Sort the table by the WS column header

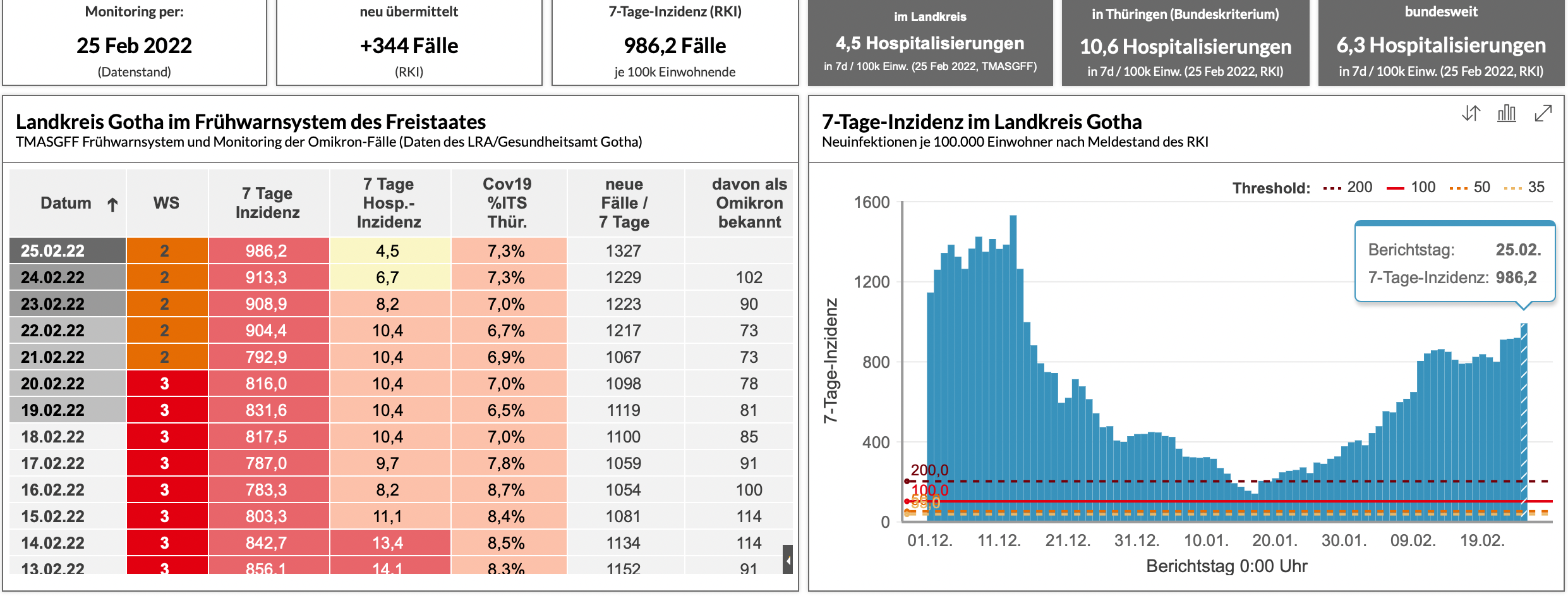click(x=167, y=203)
